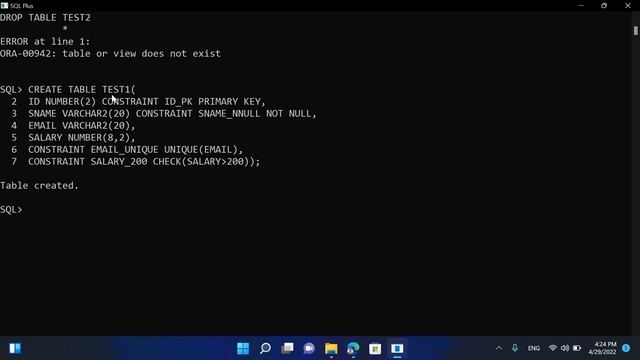The width and height of the screenshot is (640, 360).
Task: Click the vertical scrollbar thumb
Action: pyautogui.click(x=636, y=31)
